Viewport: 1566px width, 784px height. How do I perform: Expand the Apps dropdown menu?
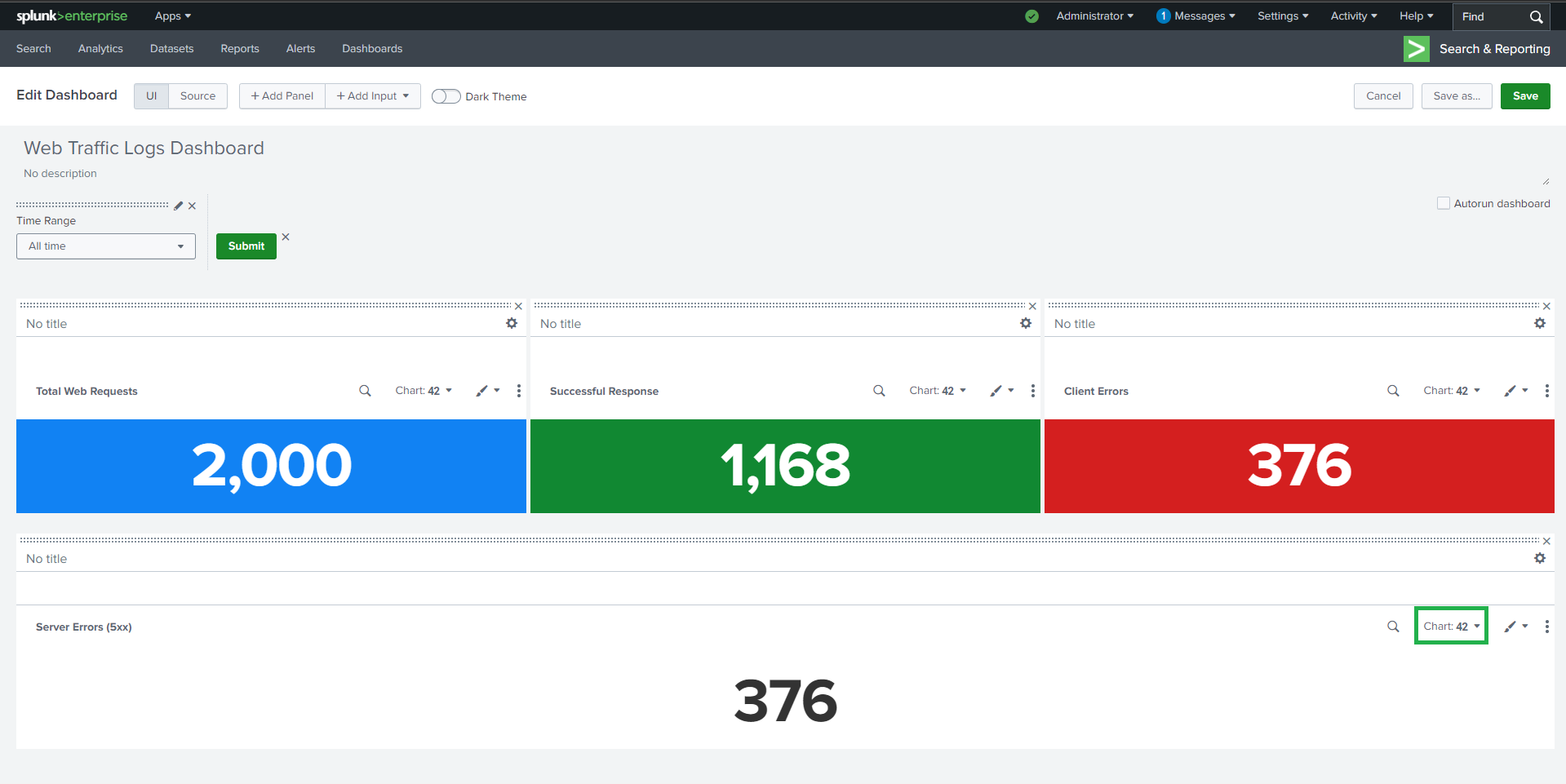coord(173,16)
